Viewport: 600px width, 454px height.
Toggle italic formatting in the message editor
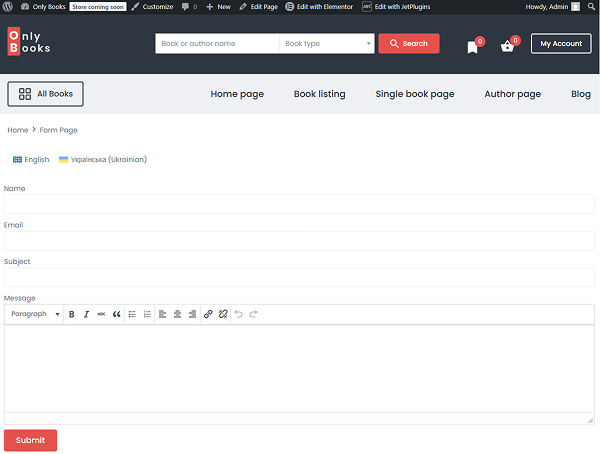tap(86, 314)
